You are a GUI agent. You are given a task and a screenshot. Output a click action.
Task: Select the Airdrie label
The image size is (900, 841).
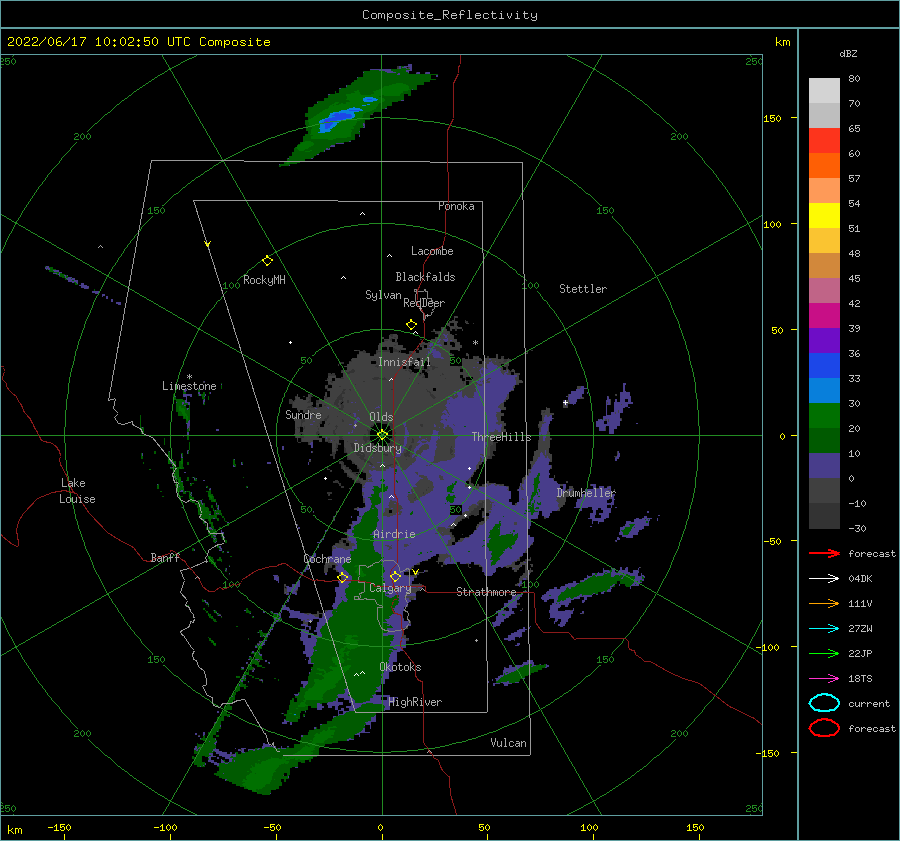coord(394,534)
